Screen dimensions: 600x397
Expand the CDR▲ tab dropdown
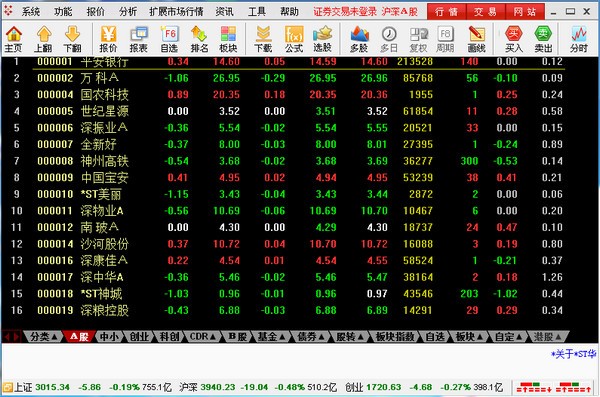(x=203, y=337)
